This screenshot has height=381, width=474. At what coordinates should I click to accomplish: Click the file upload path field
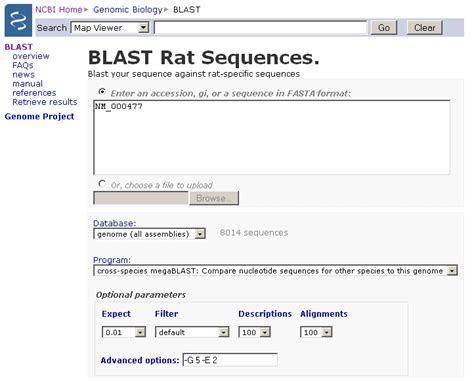[141, 198]
